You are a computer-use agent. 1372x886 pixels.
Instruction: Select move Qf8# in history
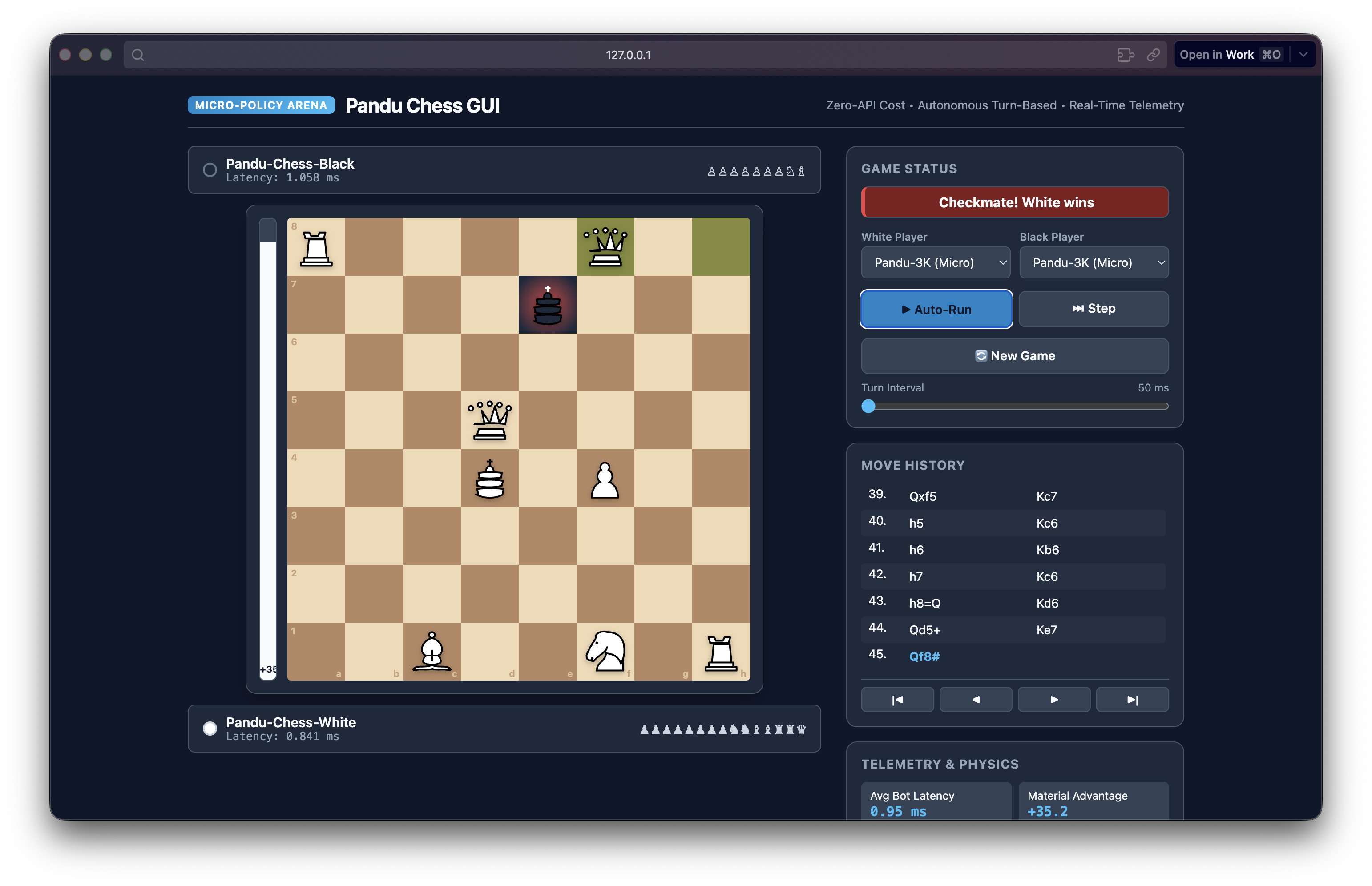pyautogui.click(x=924, y=656)
